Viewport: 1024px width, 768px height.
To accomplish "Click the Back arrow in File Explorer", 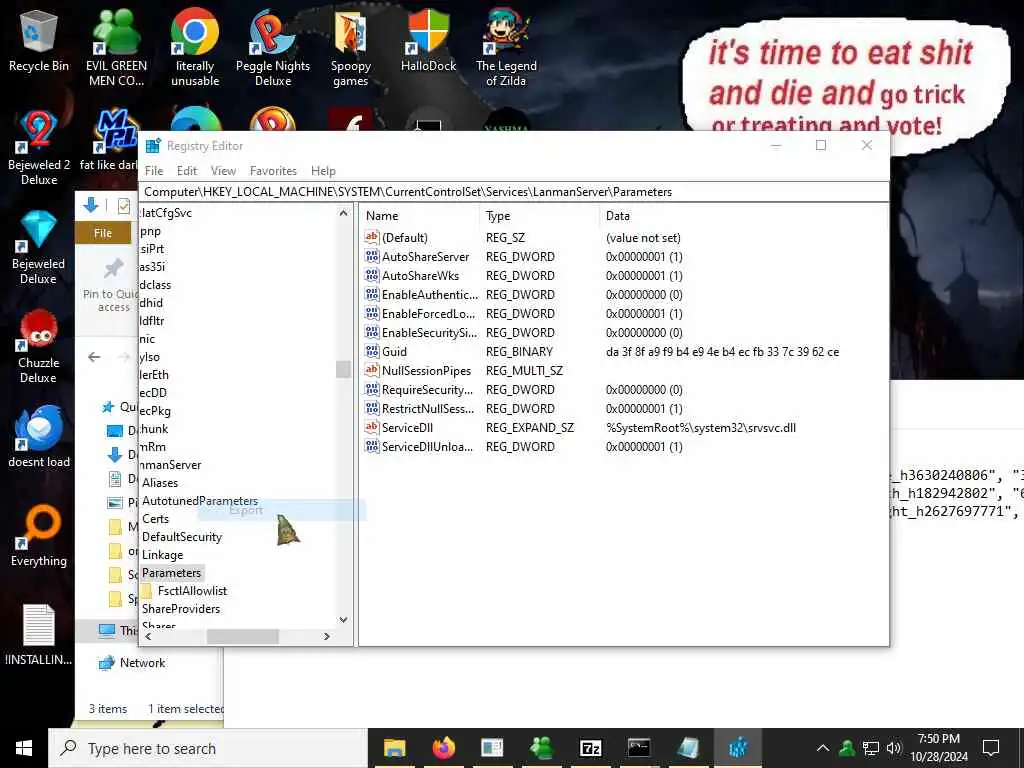I will tap(94, 357).
